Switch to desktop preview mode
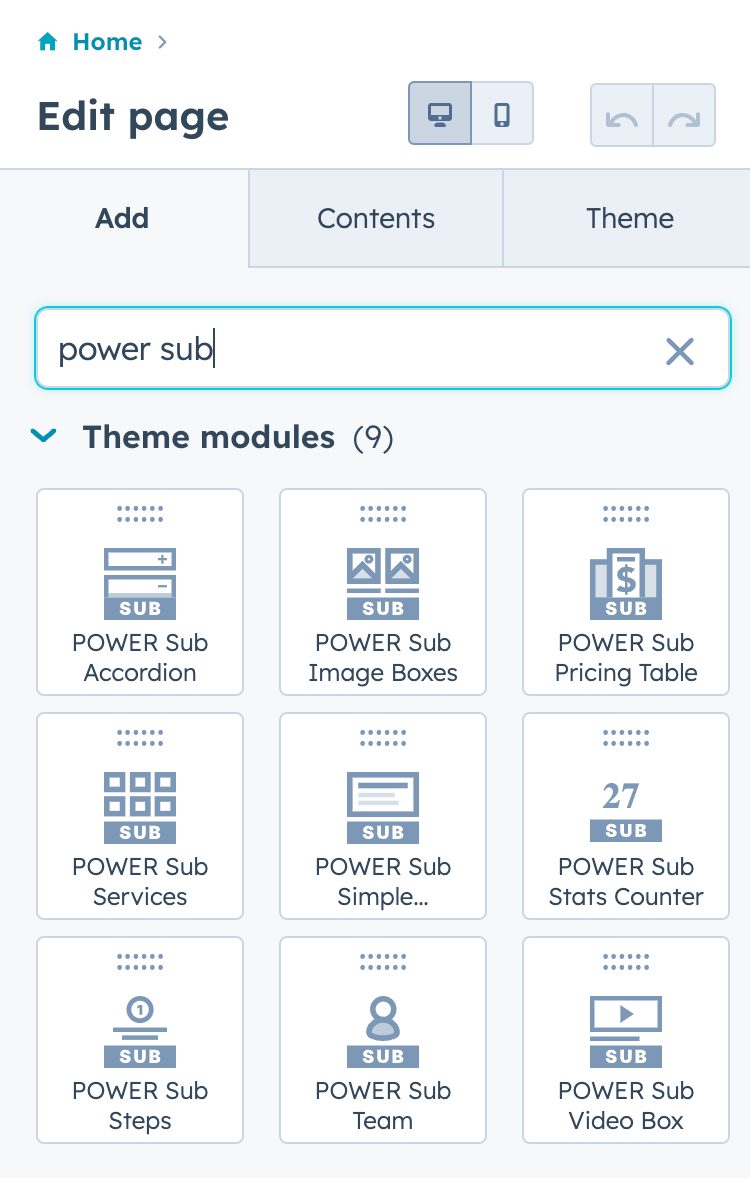The width and height of the screenshot is (750, 1178). pos(439,113)
